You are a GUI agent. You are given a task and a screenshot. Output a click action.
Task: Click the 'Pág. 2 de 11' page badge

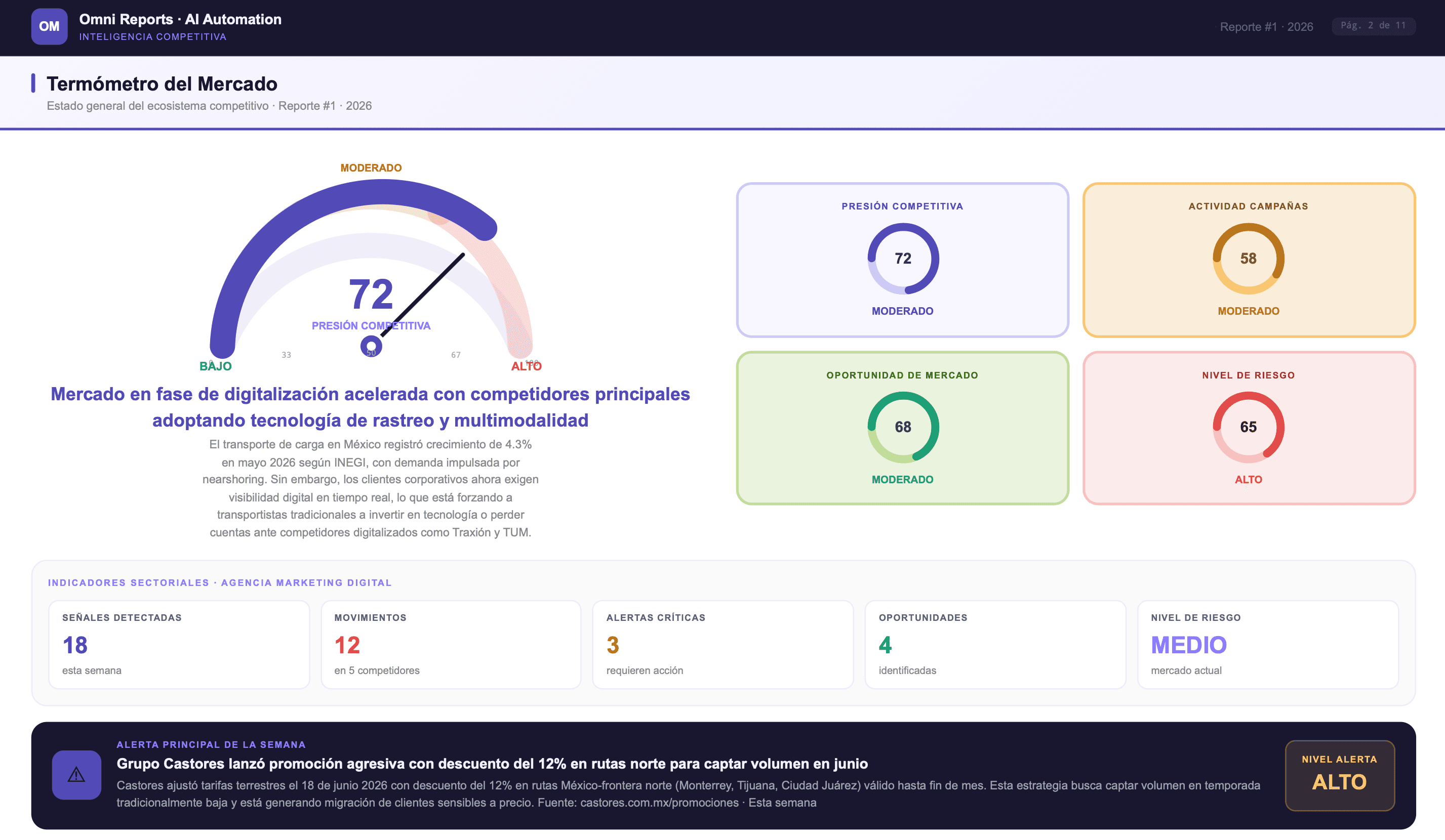(x=1373, y=26)
